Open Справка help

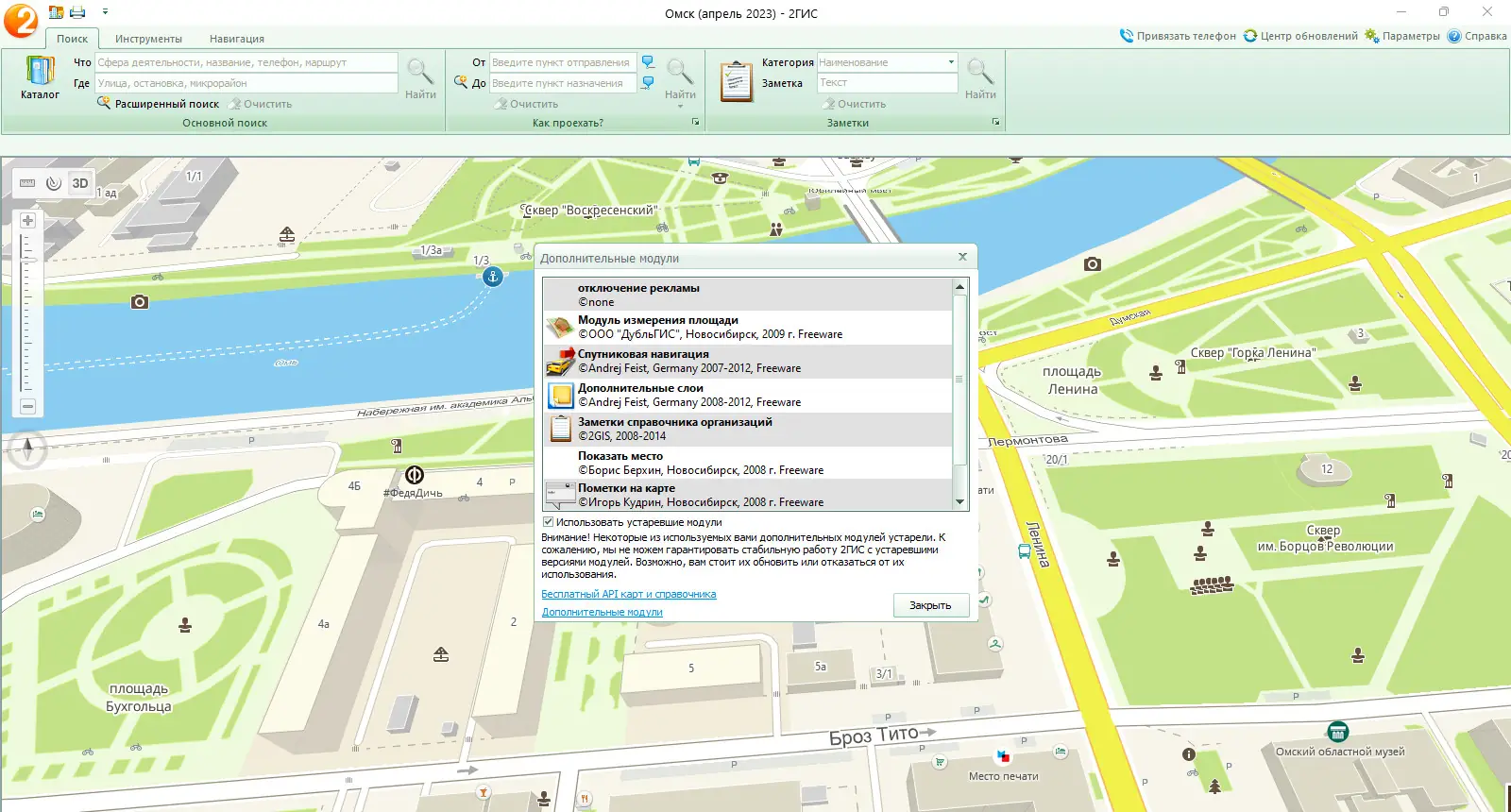[x=1477, y=36]
